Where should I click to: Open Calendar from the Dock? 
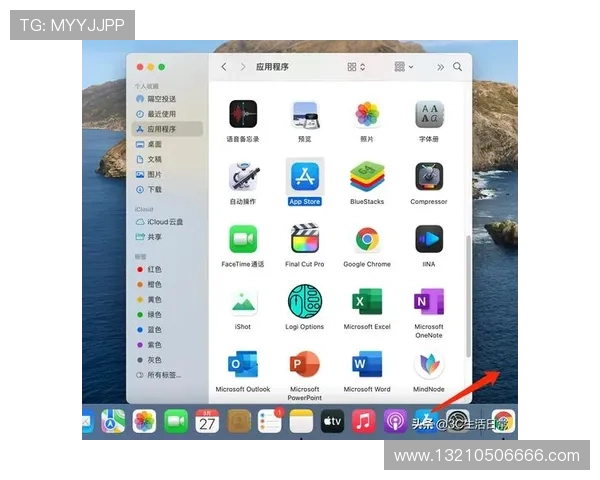[207, 421]
